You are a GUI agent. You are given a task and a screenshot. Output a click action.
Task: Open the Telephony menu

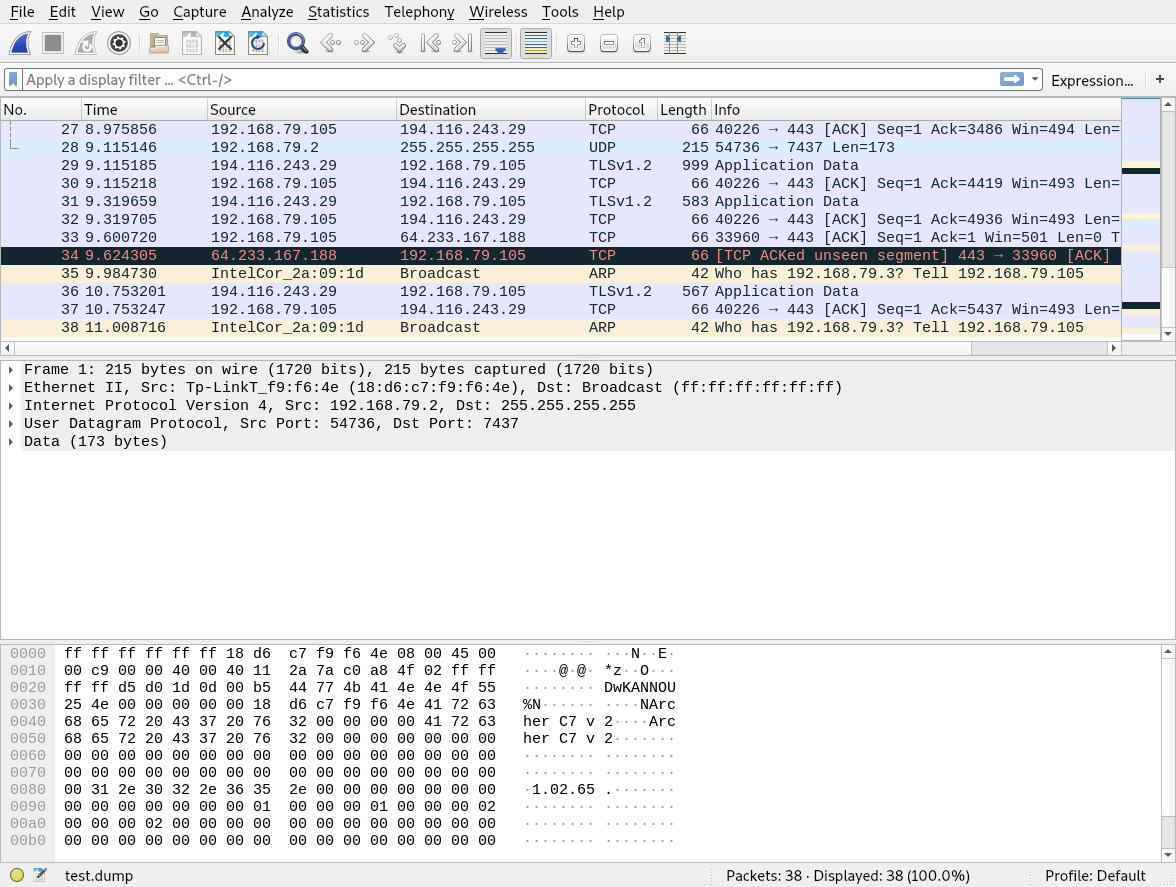(x=419, y=12)
